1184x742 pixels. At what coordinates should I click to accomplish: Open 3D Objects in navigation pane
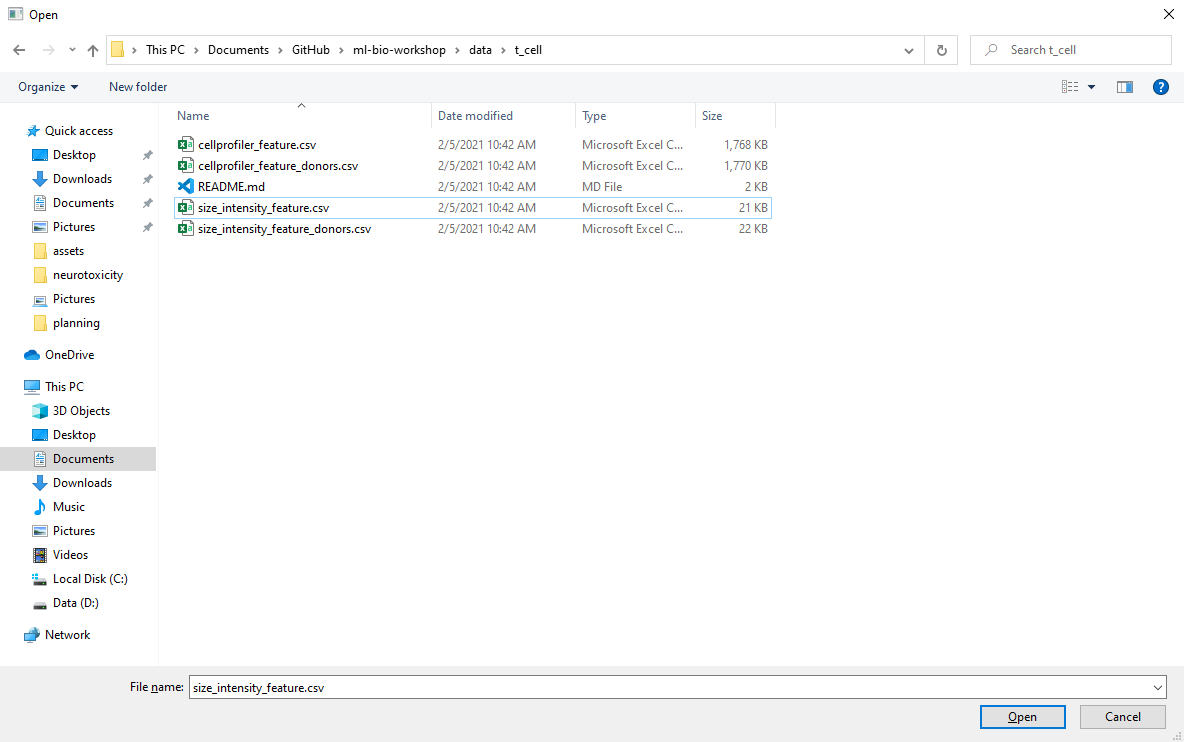click(81, 411)
